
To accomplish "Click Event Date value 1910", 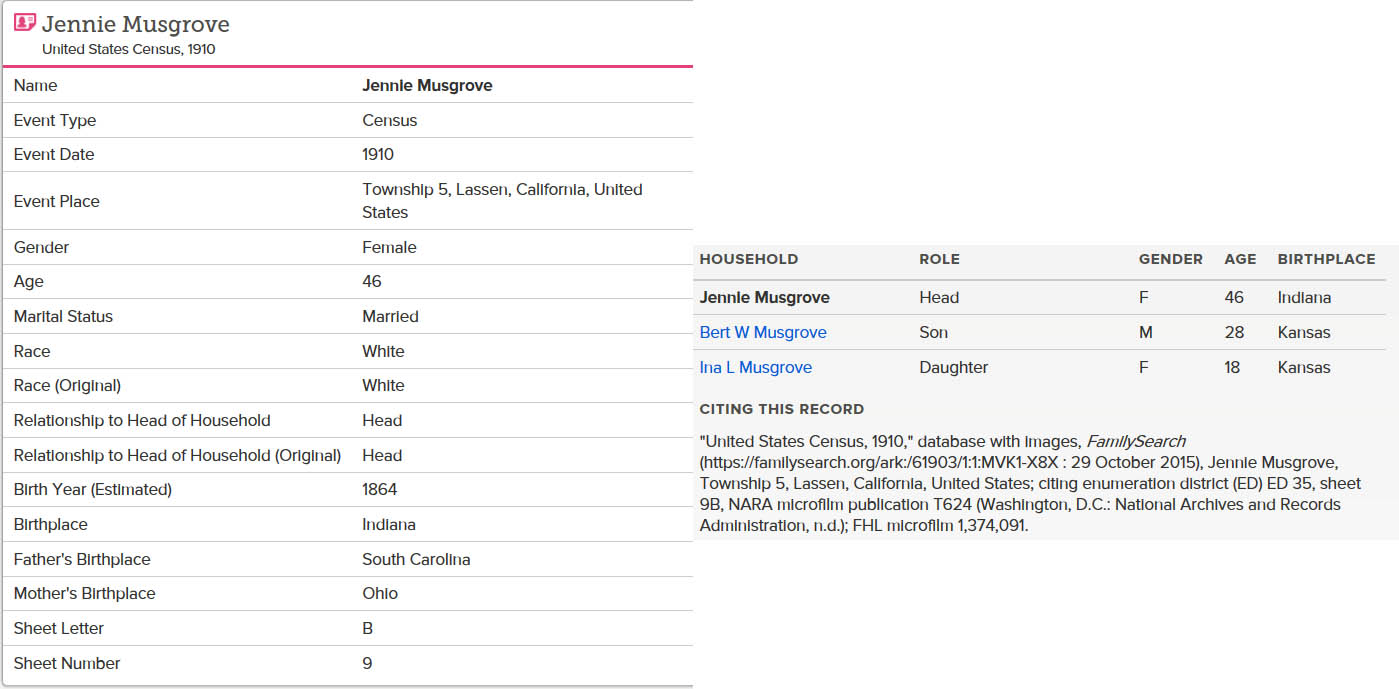I will pyautogui.click(x=378, y=154).
